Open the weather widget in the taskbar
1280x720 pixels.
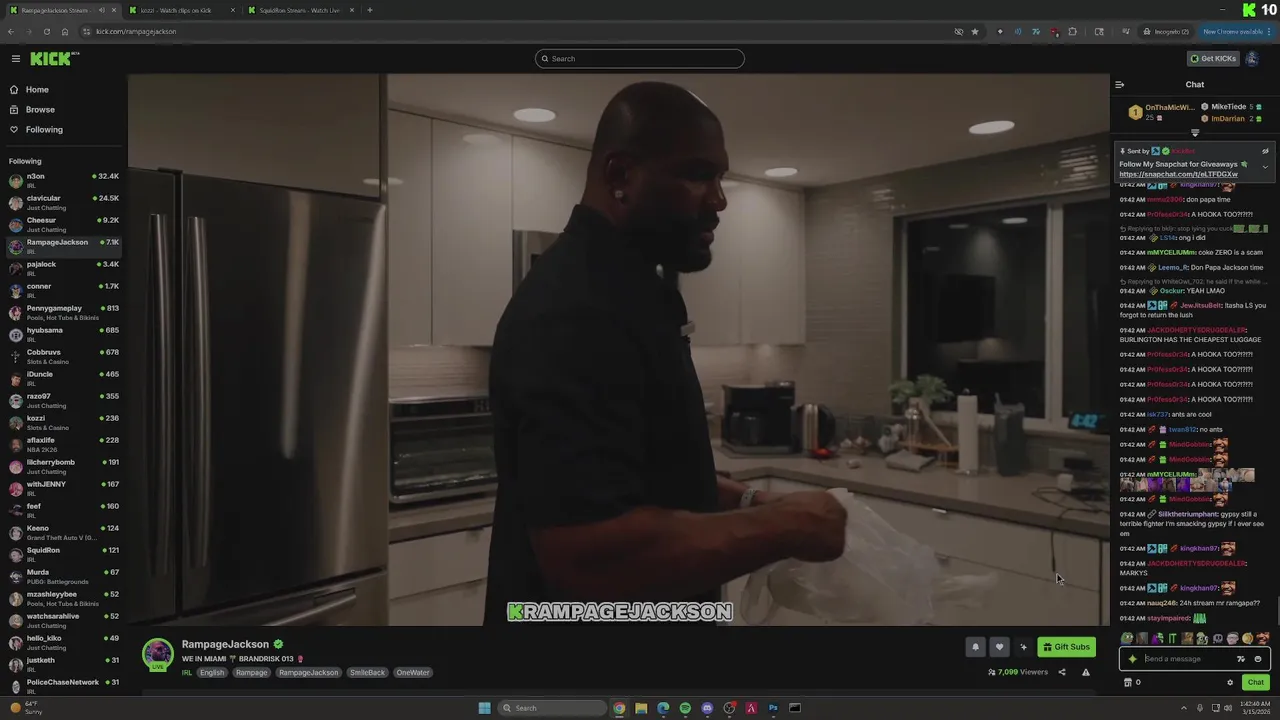click(x=28, y=708)
